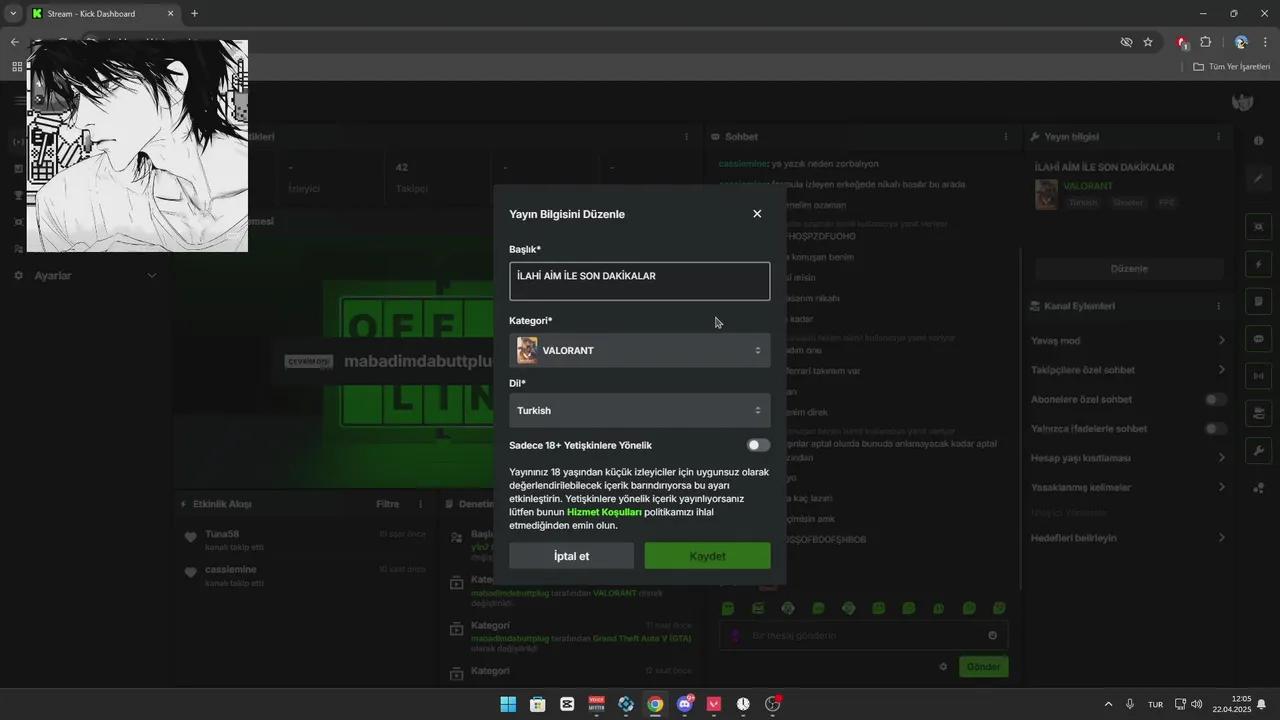Click the anime thumbnail overlay image

137,146
